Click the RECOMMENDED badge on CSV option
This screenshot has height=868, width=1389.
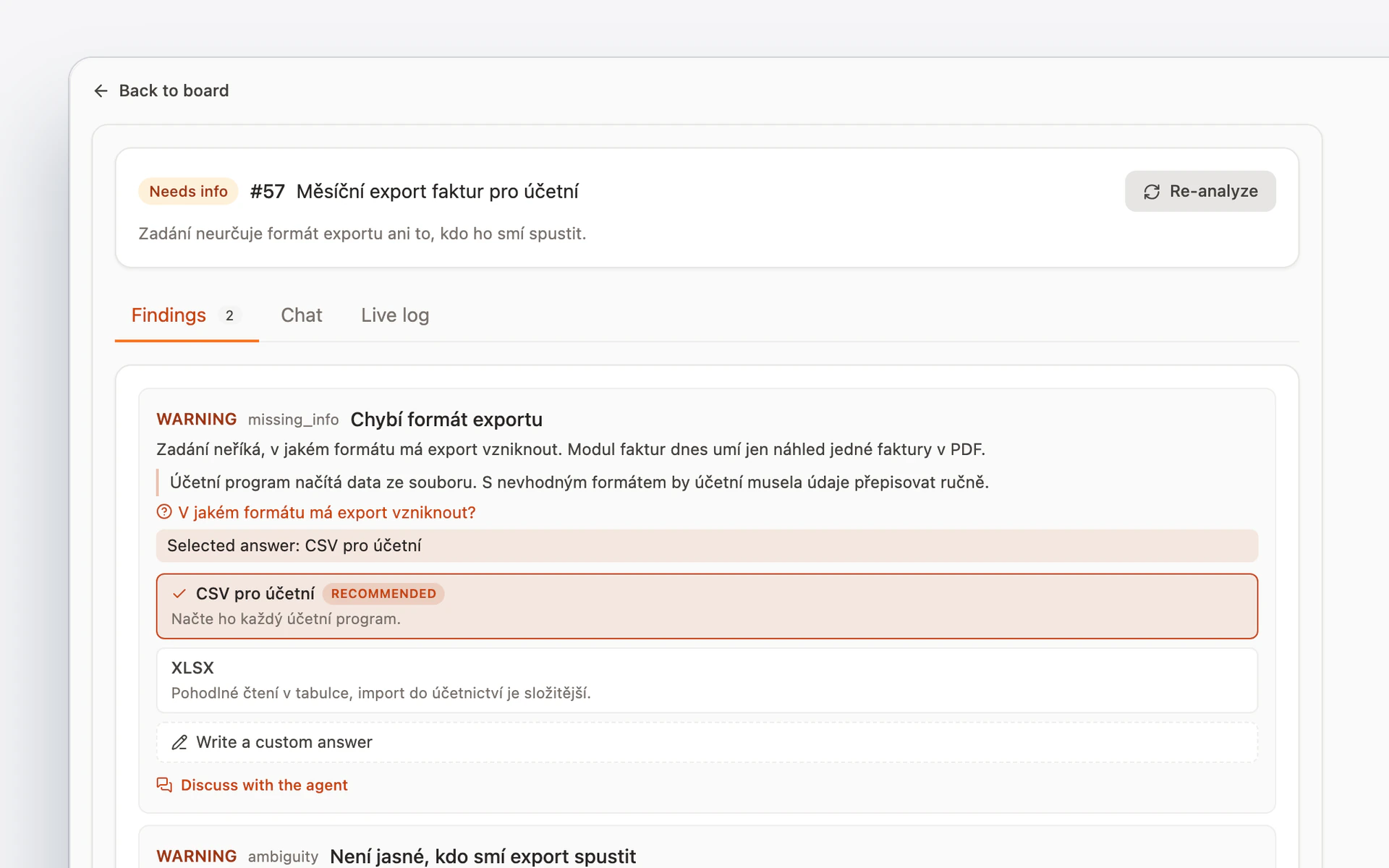click(383, 594)
